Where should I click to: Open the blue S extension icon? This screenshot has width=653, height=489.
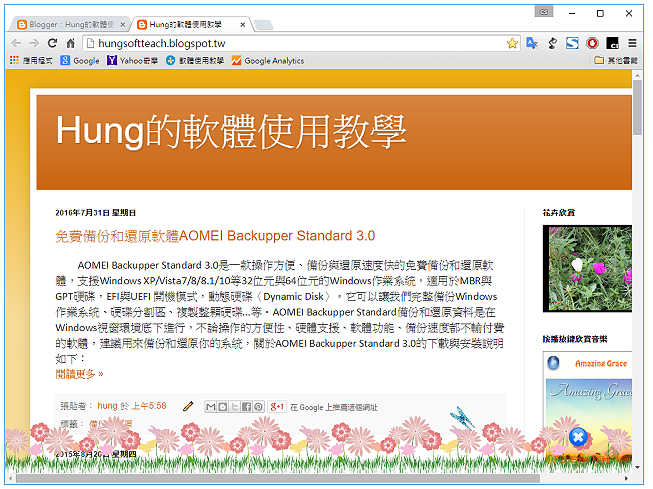tap(572, 43)
